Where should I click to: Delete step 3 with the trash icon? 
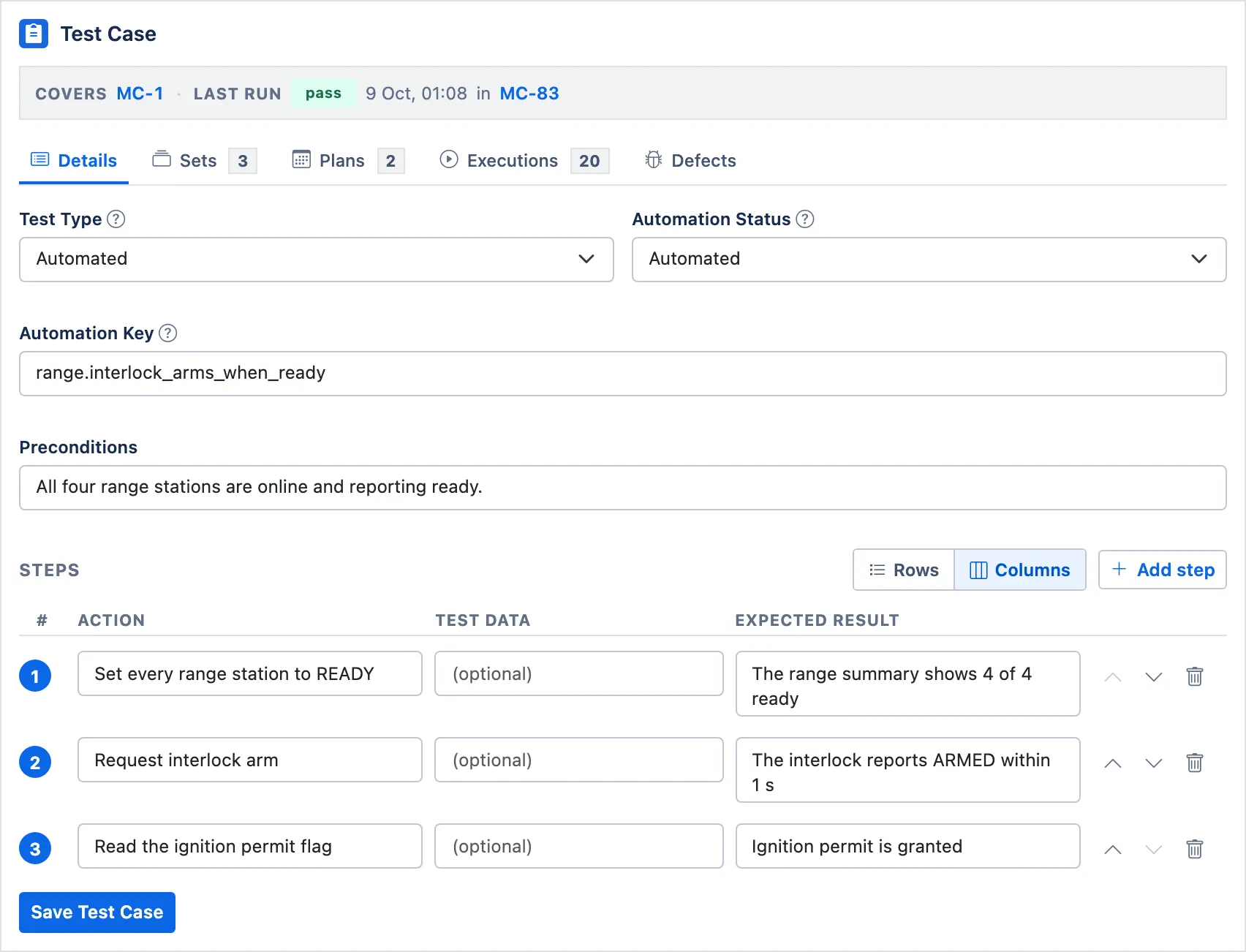point(1195,849)
